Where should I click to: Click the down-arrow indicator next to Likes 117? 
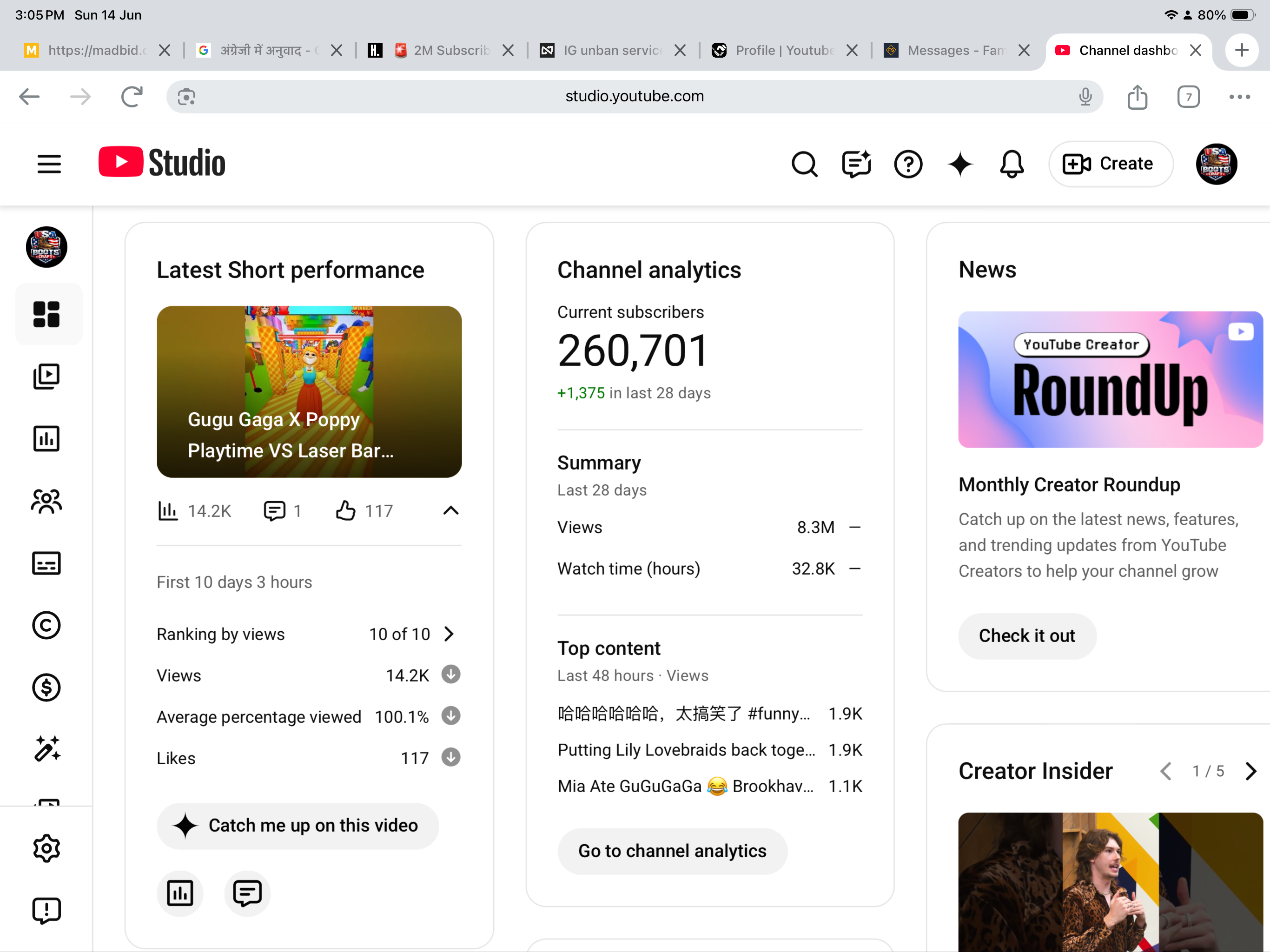pos(451,757)
